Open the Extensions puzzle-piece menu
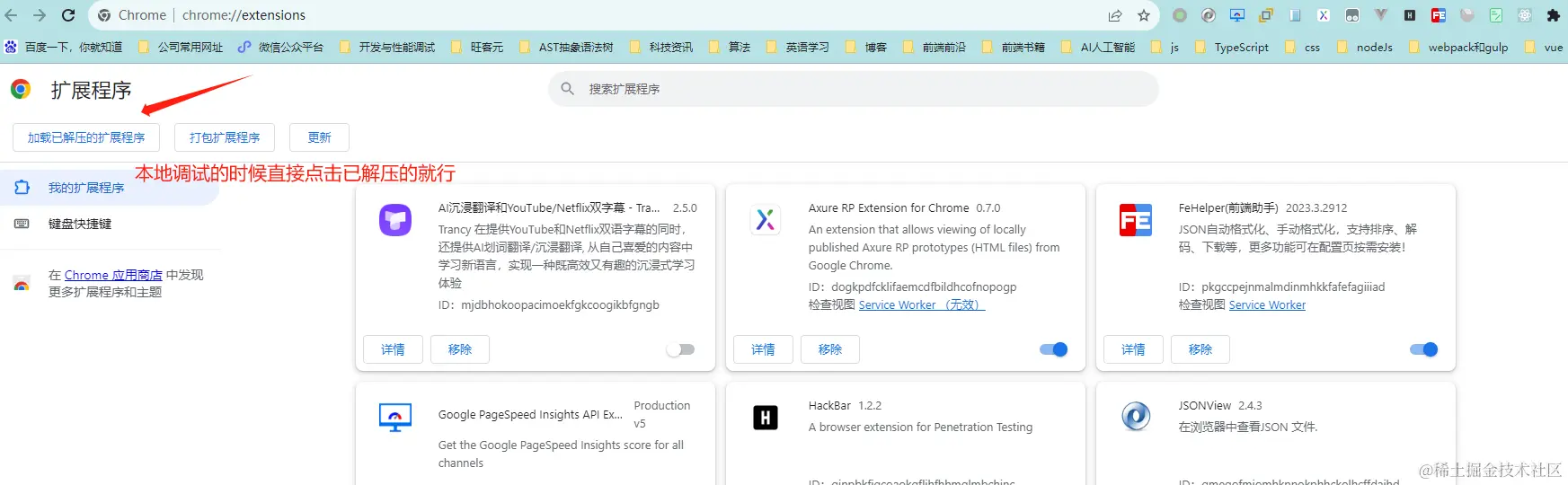Viewport: 1568px width, 485px height. (1554, 15)
